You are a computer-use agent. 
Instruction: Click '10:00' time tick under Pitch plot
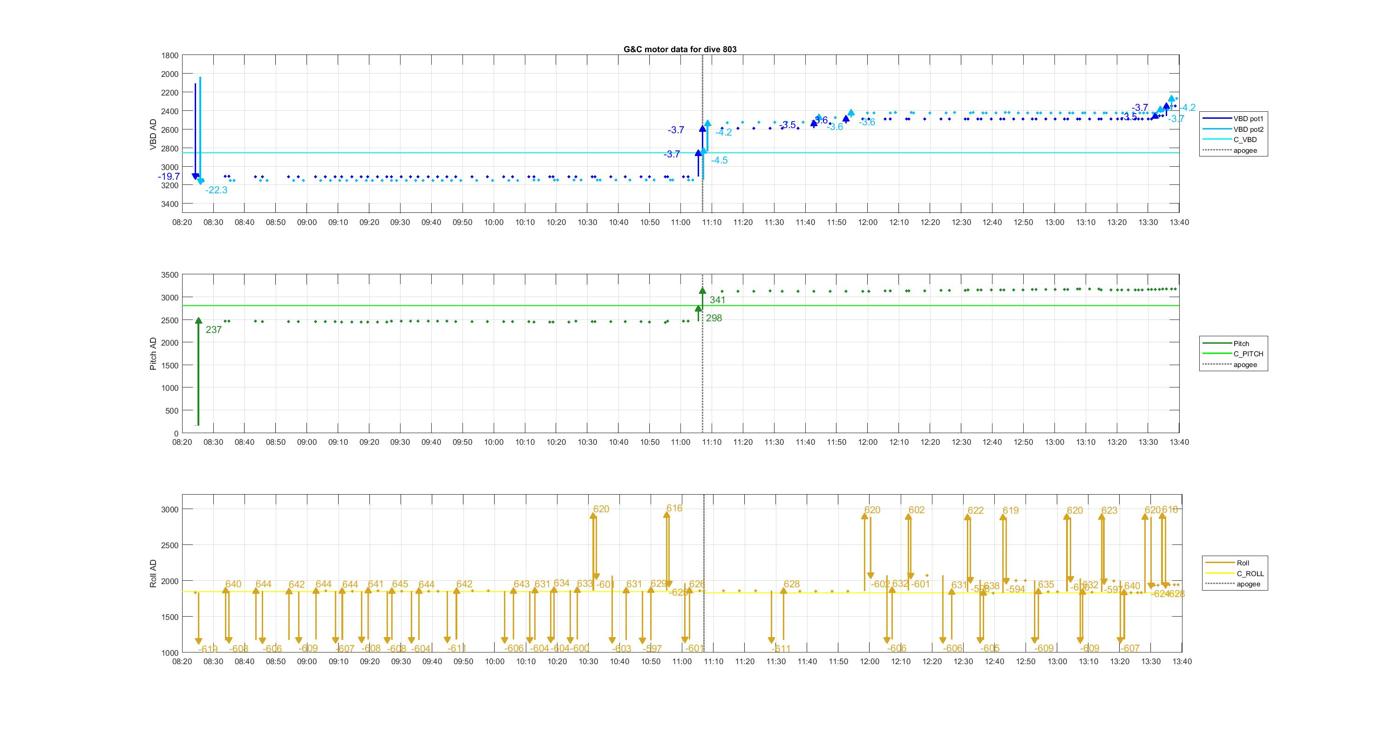tap(494, 442)
